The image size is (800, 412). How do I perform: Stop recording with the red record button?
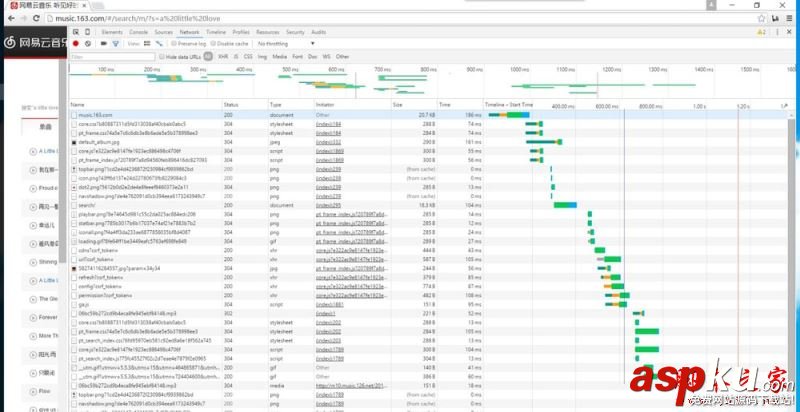tap(76, 44)
